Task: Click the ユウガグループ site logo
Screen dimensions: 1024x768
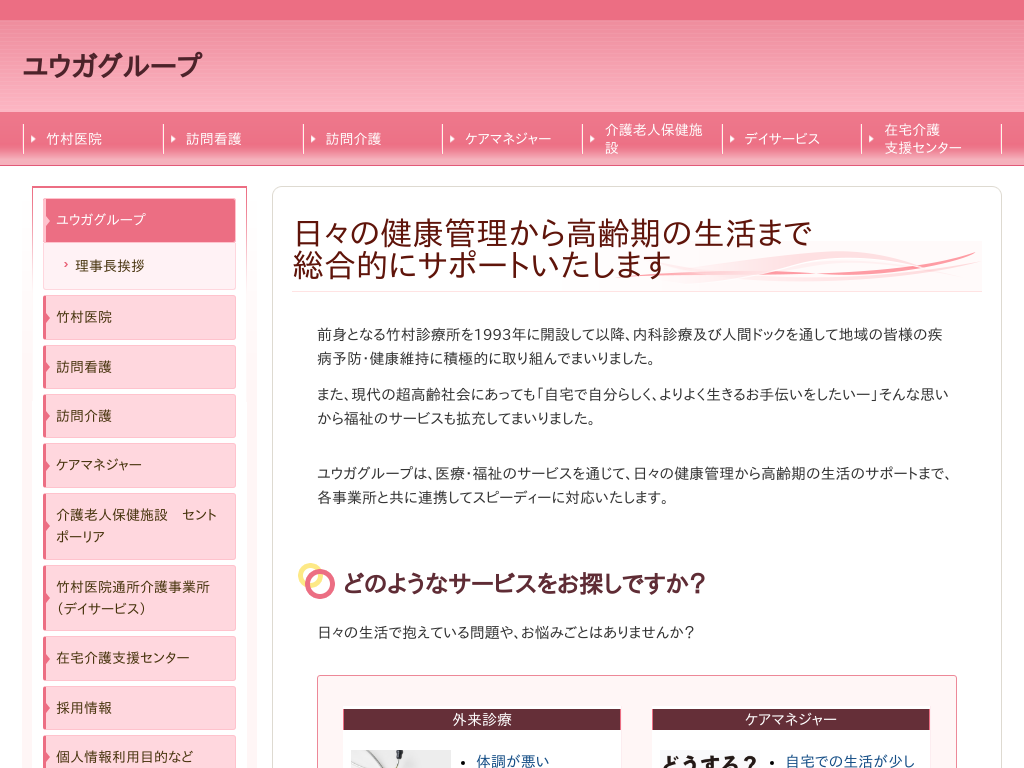Action: point(112,66)
